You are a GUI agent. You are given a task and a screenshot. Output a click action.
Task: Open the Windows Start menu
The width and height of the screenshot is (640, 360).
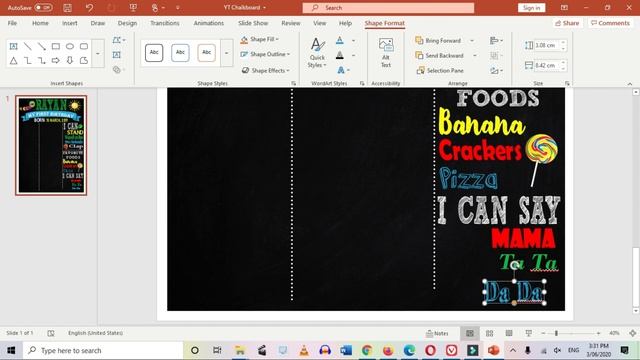click(x=11, y=351)
